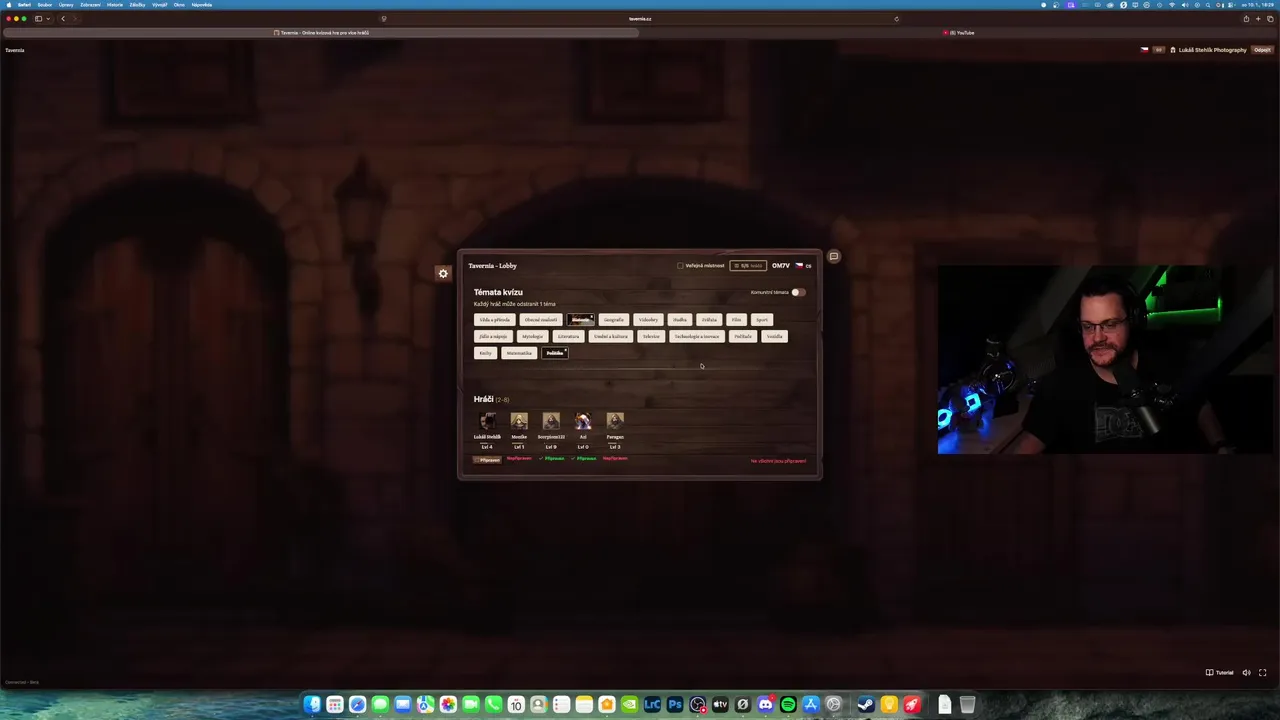Click Lukáš Stehlík player avatar
The height and width of the screenshot is (720, 1280).
point(487,421)
